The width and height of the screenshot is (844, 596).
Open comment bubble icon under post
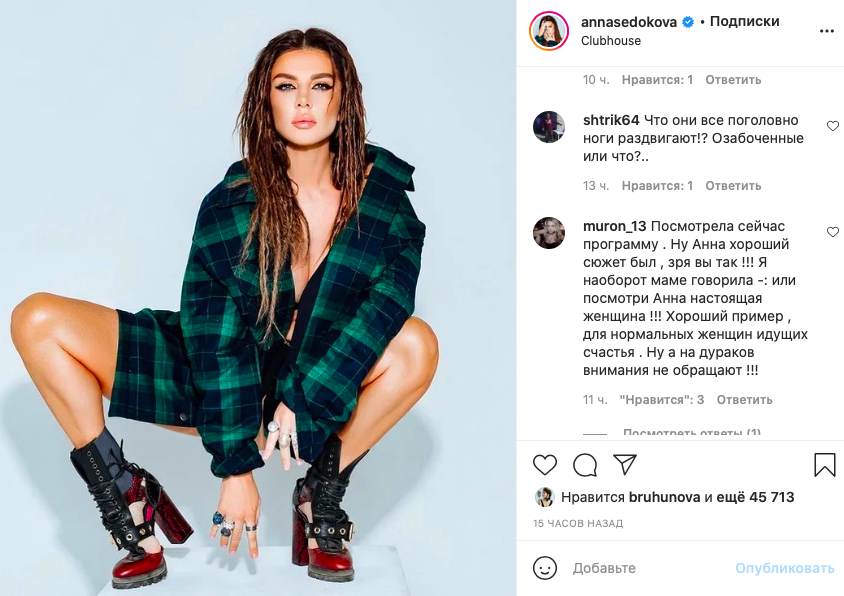(x=585, y=465)
